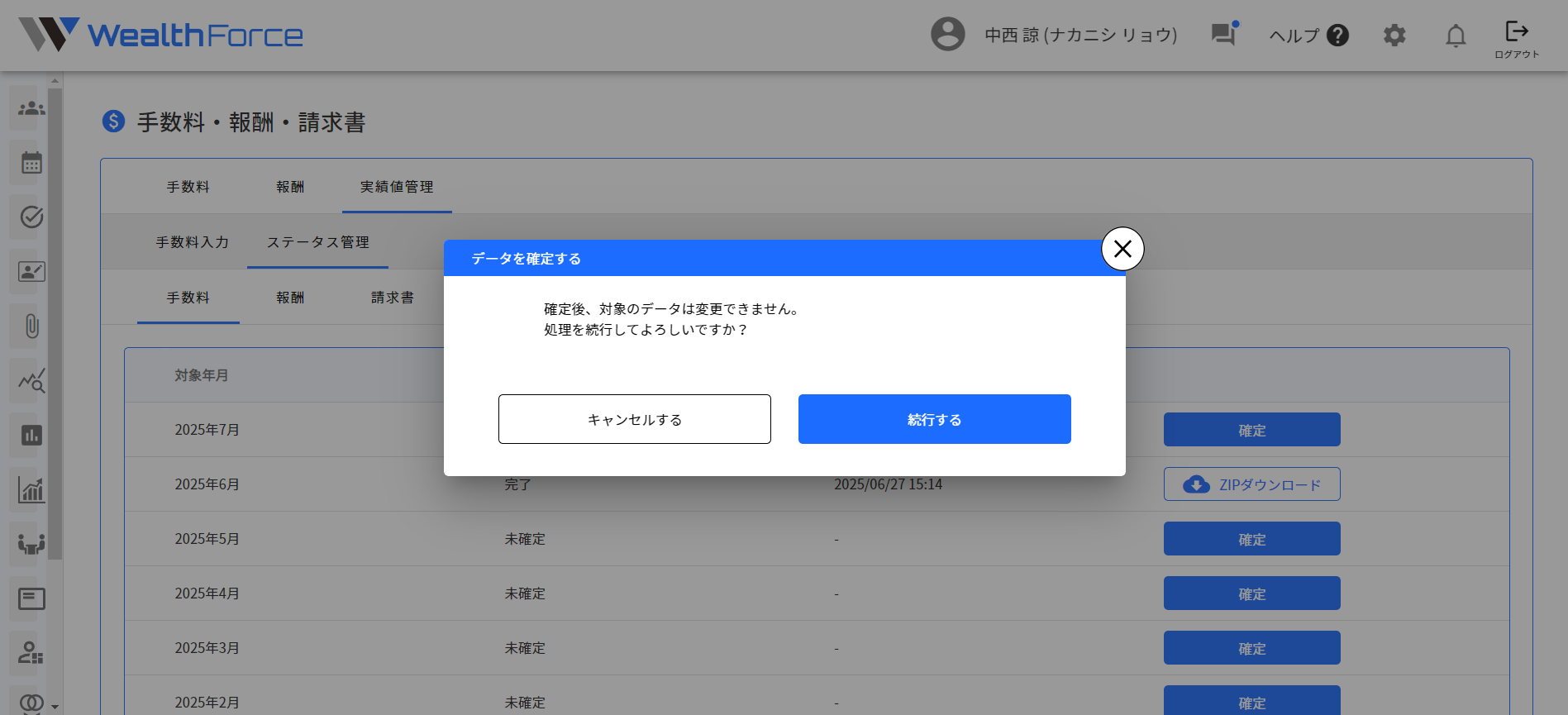Open the paperclip attachments icon in sidebar

[31, 327]
